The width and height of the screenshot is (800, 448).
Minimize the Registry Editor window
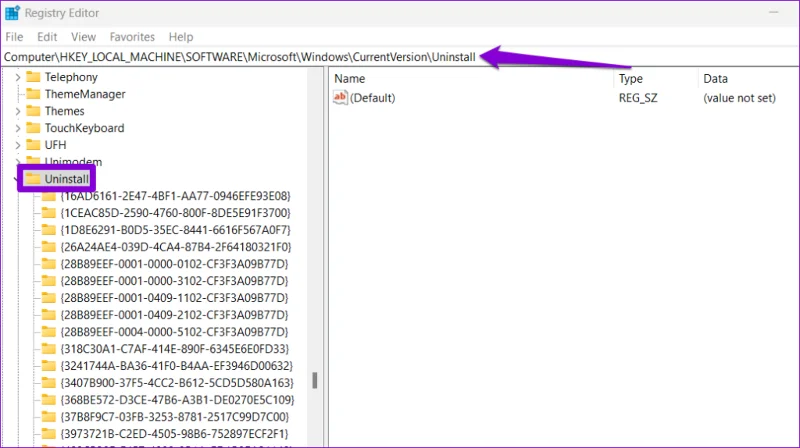point(774,12)
